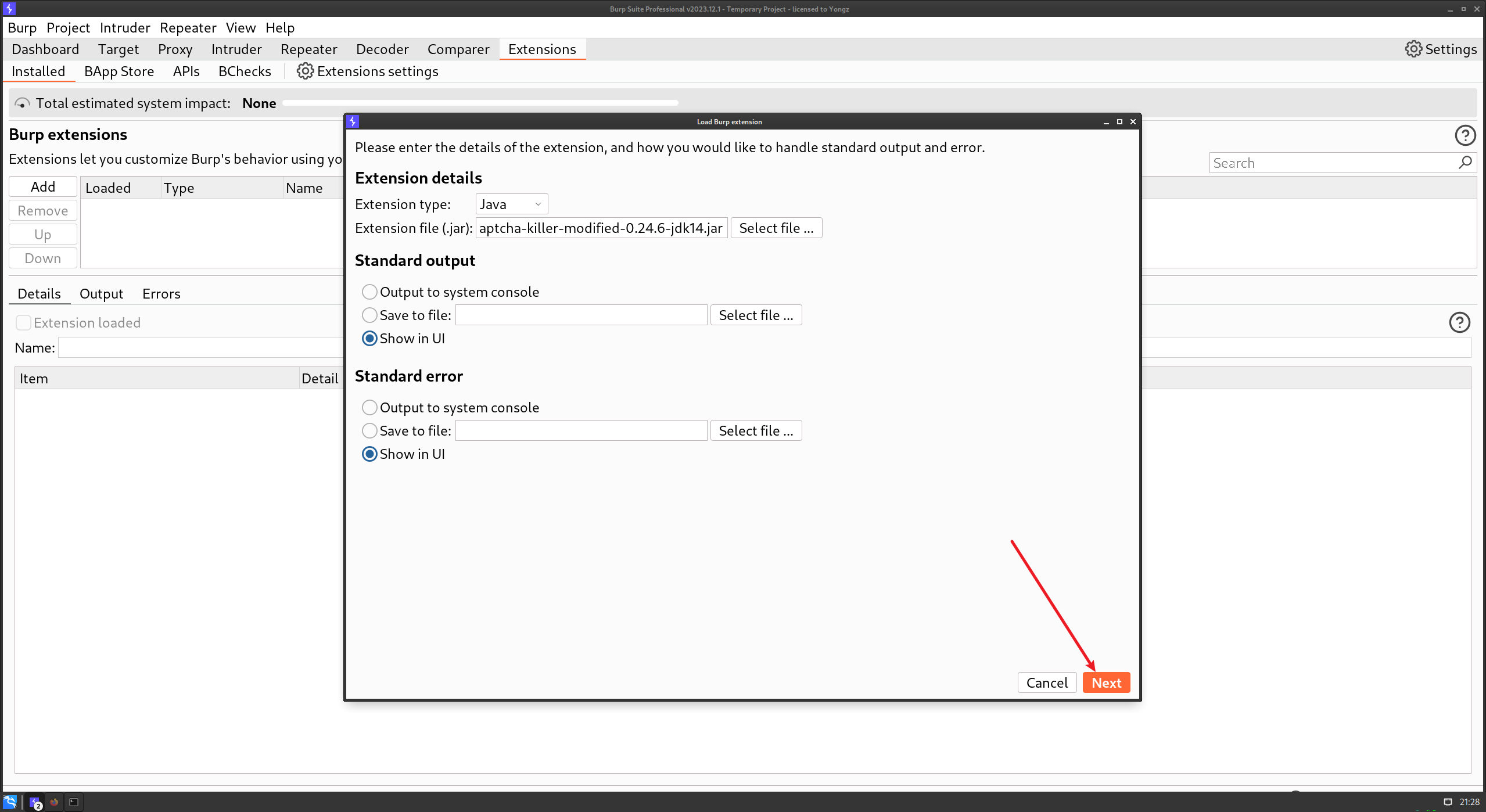The width and height of the screenshot is (1486, 812).
Task: Open the Burp menu
Action: pyautogui.click(x=22, y=27)
